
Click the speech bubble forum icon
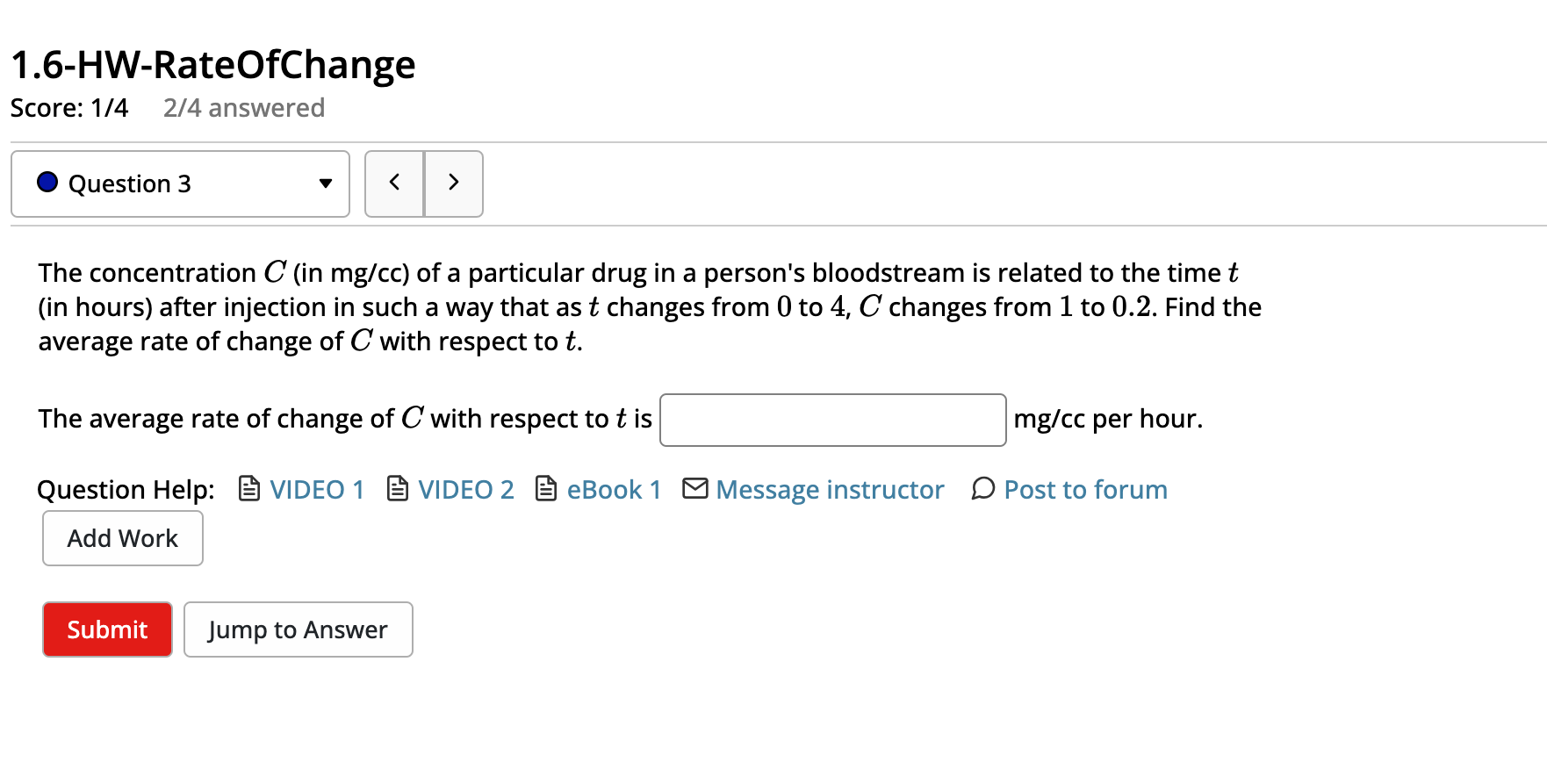pyautogui.click(x=983, y=488)
